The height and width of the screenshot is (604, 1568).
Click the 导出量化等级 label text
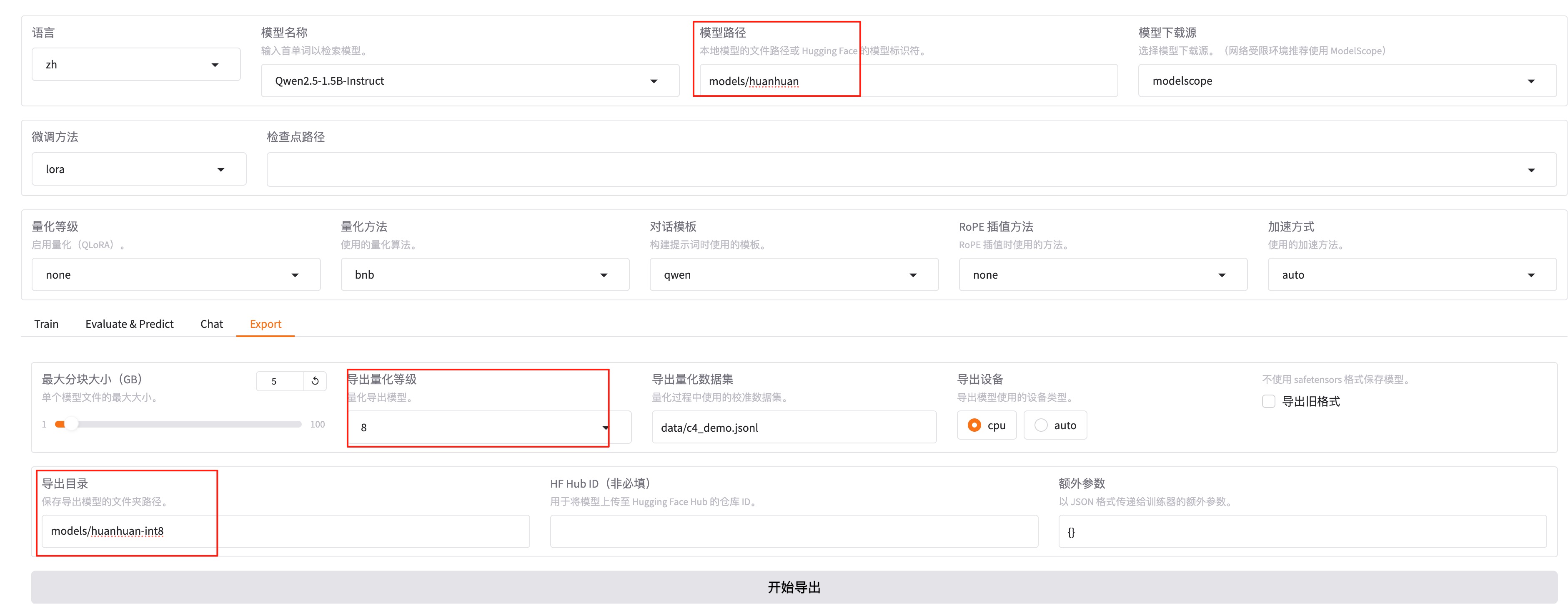click(382, 379)
